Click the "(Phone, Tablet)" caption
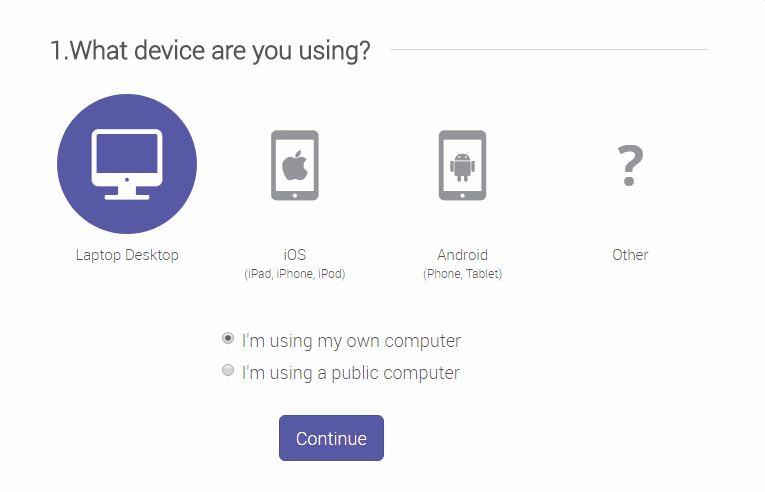The image size is (765, 492). pos(462,274)
